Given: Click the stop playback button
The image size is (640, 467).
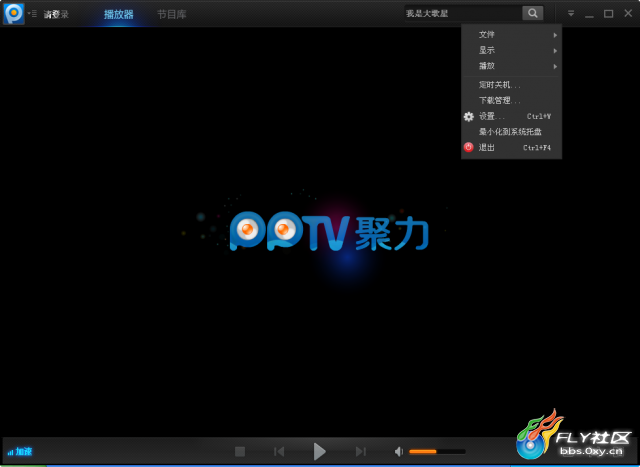Looking at the screenshot, I should click(240, 451).
